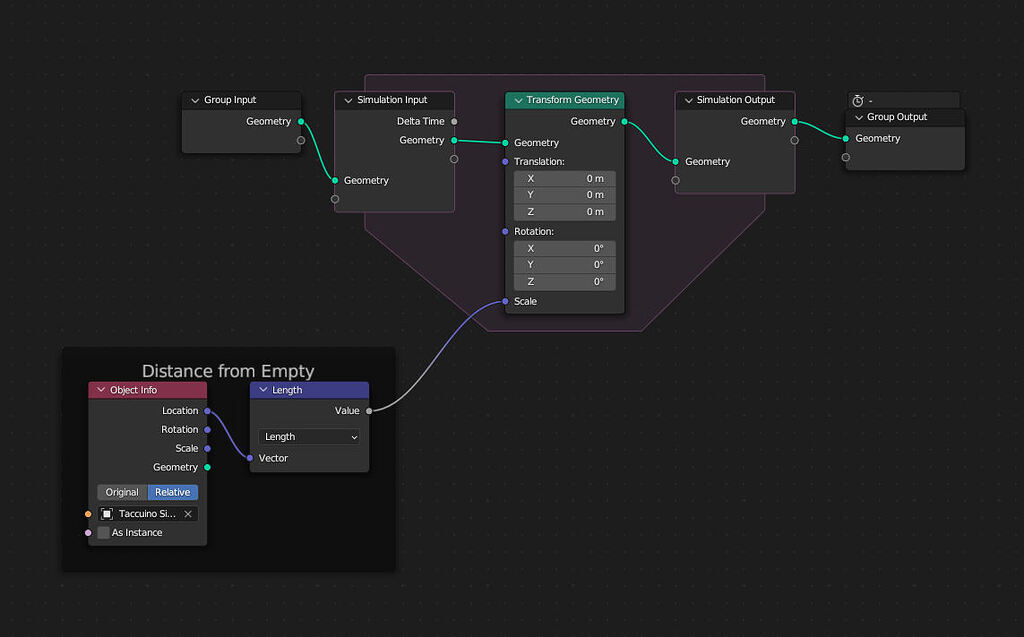Open the Length operation dropdown
This screenshot has width=1024, height=637.
click(x=309, y=437)
